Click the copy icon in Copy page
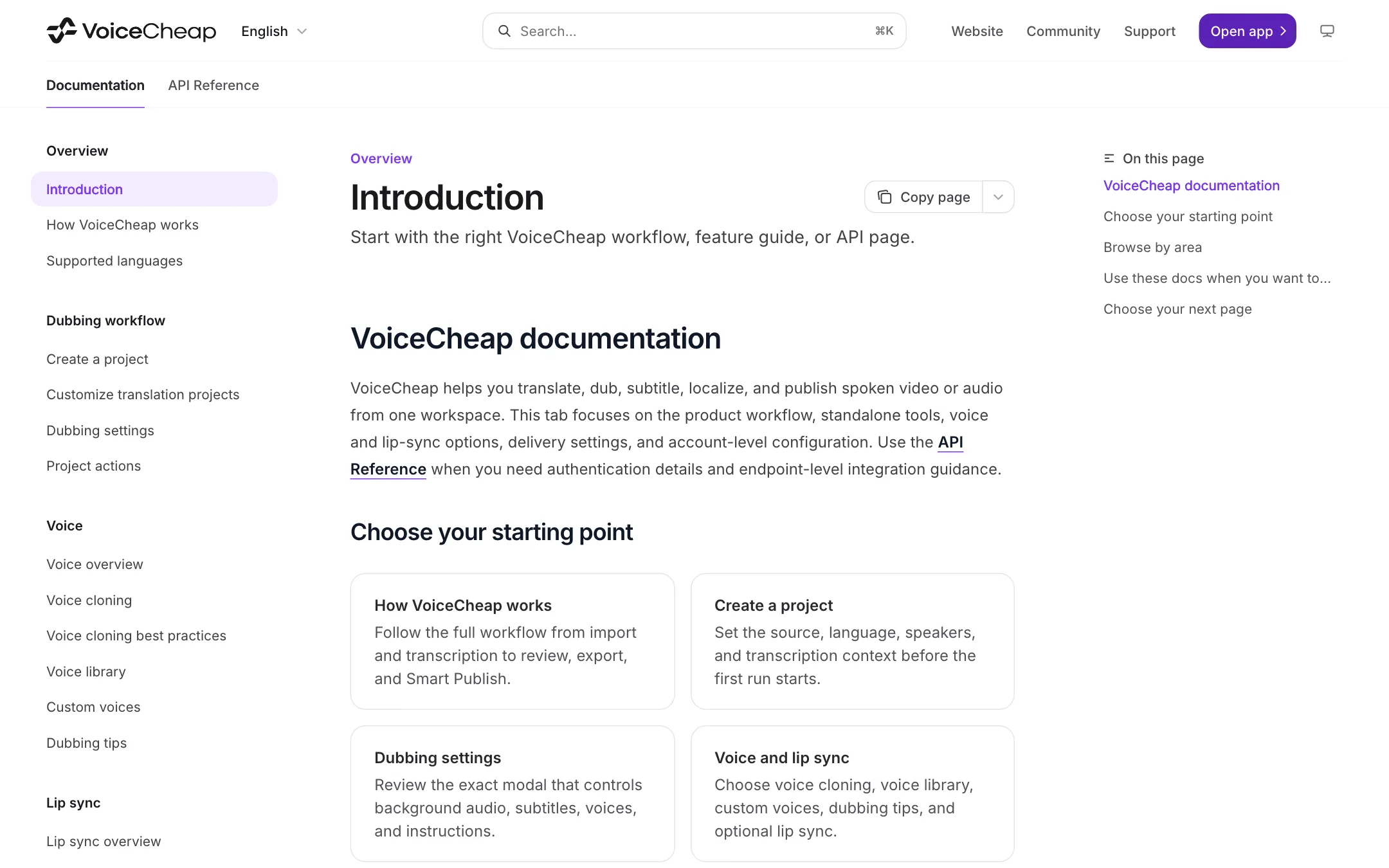The height and width of the screenshot is (868, 1389). click(x=885, y=197)
